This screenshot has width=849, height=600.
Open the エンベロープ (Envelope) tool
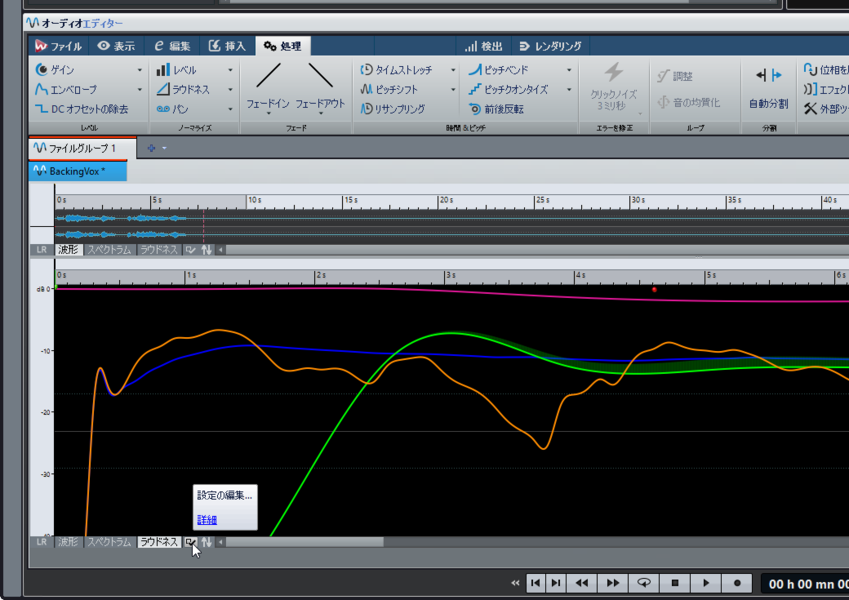(x=66, y=89)
